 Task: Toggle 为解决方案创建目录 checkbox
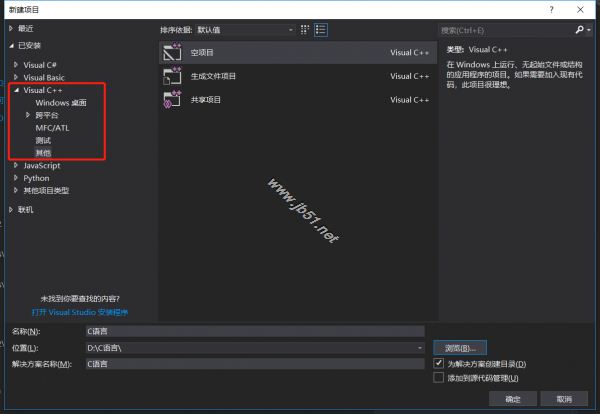(439, 363)
